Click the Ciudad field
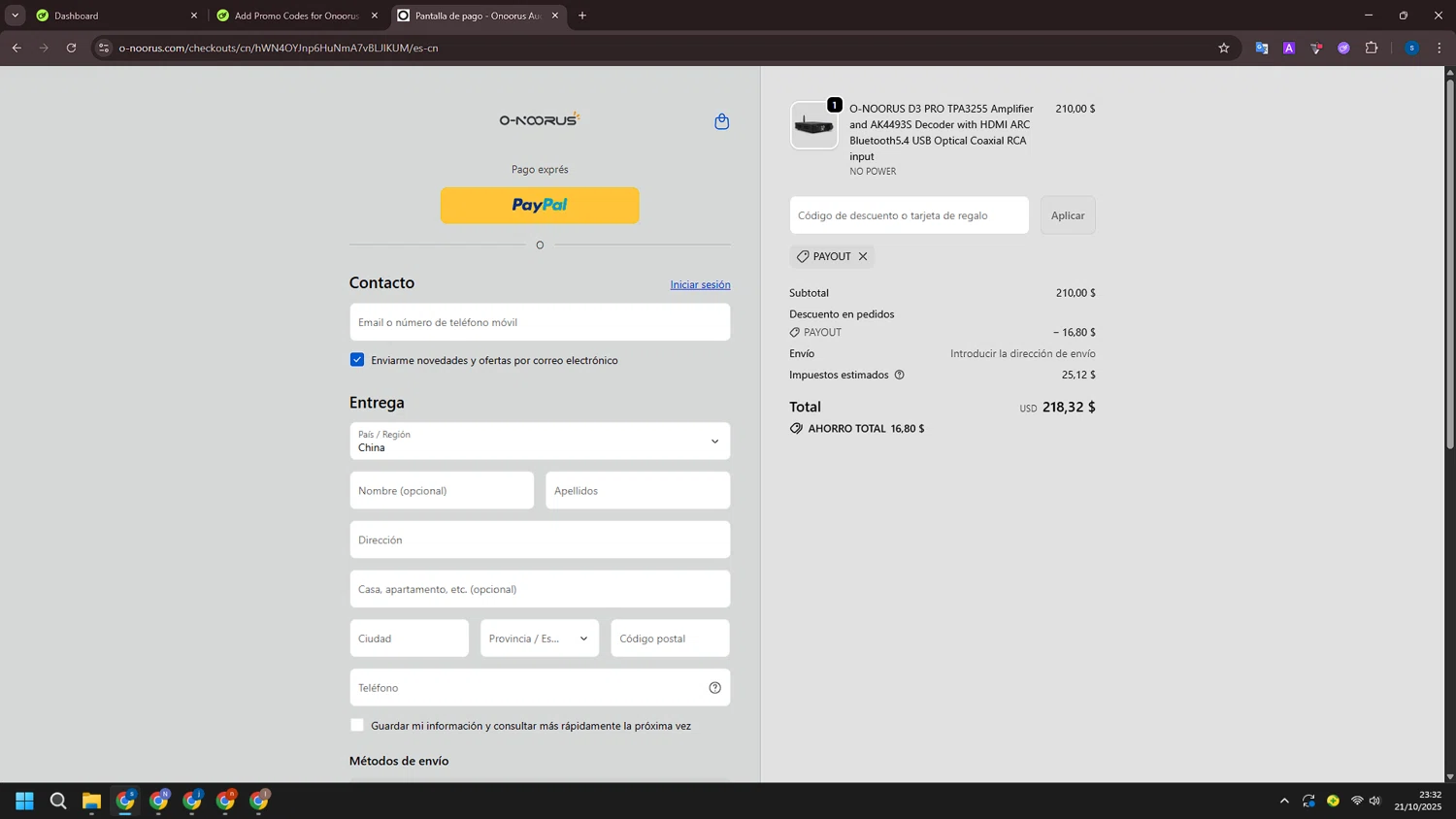 point(410,639)
